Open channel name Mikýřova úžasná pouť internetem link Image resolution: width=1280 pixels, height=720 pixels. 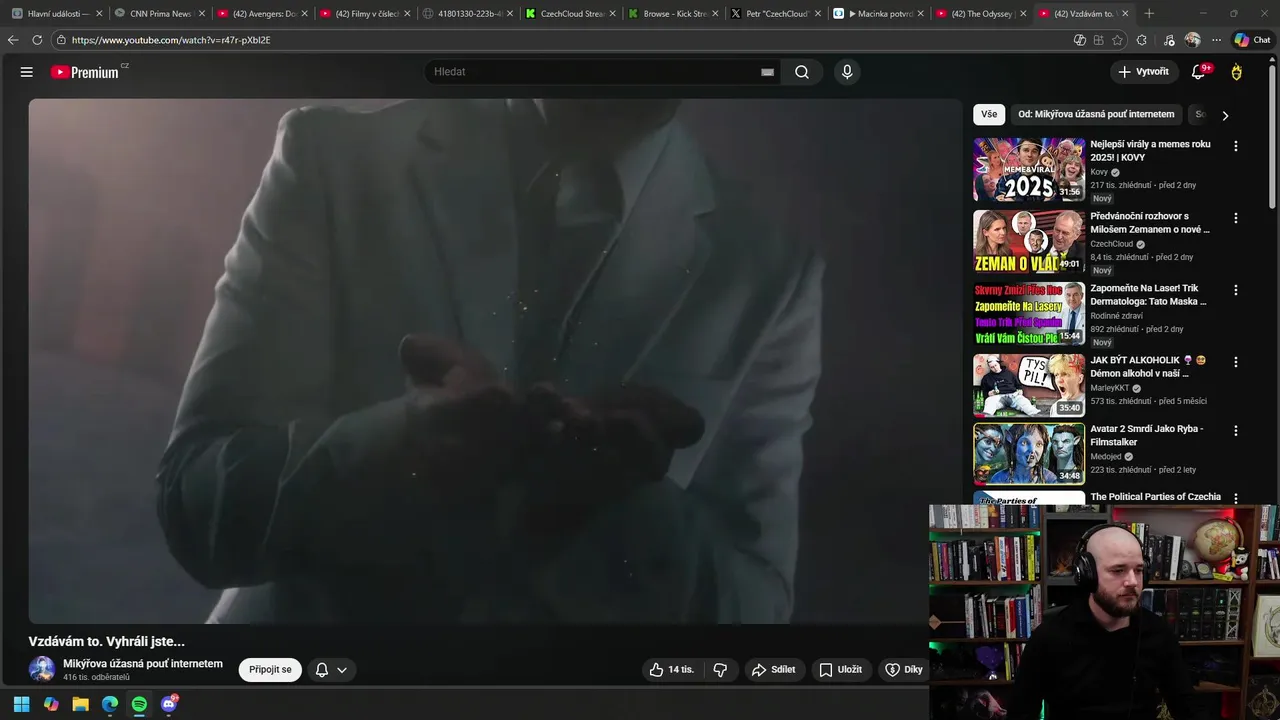tap(143, 664)
